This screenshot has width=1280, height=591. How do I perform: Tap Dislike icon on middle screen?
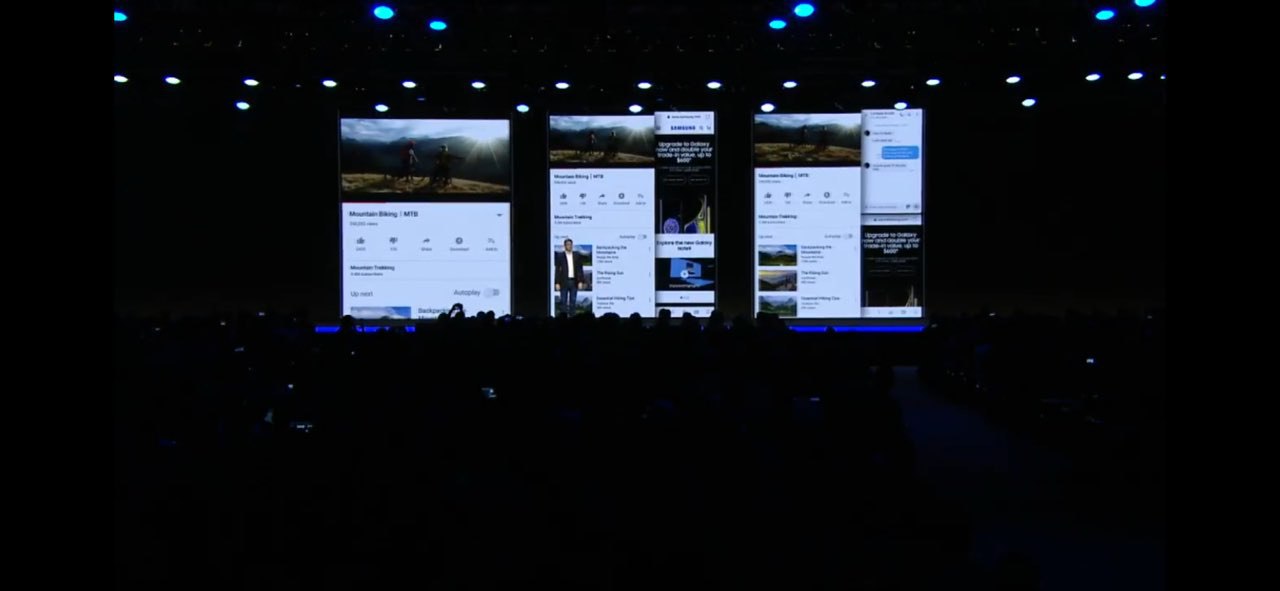point(583,196)
